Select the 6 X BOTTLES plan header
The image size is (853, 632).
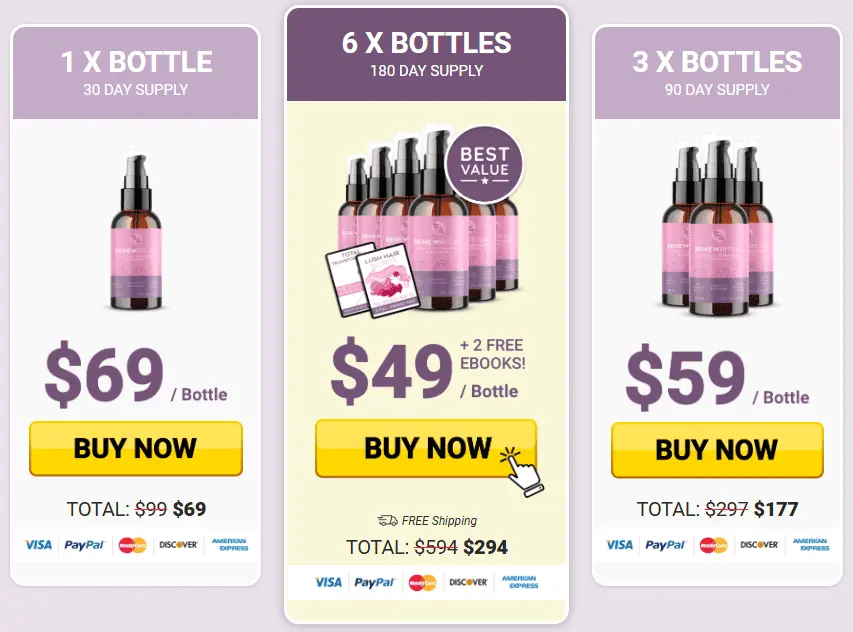click(428, 50)
